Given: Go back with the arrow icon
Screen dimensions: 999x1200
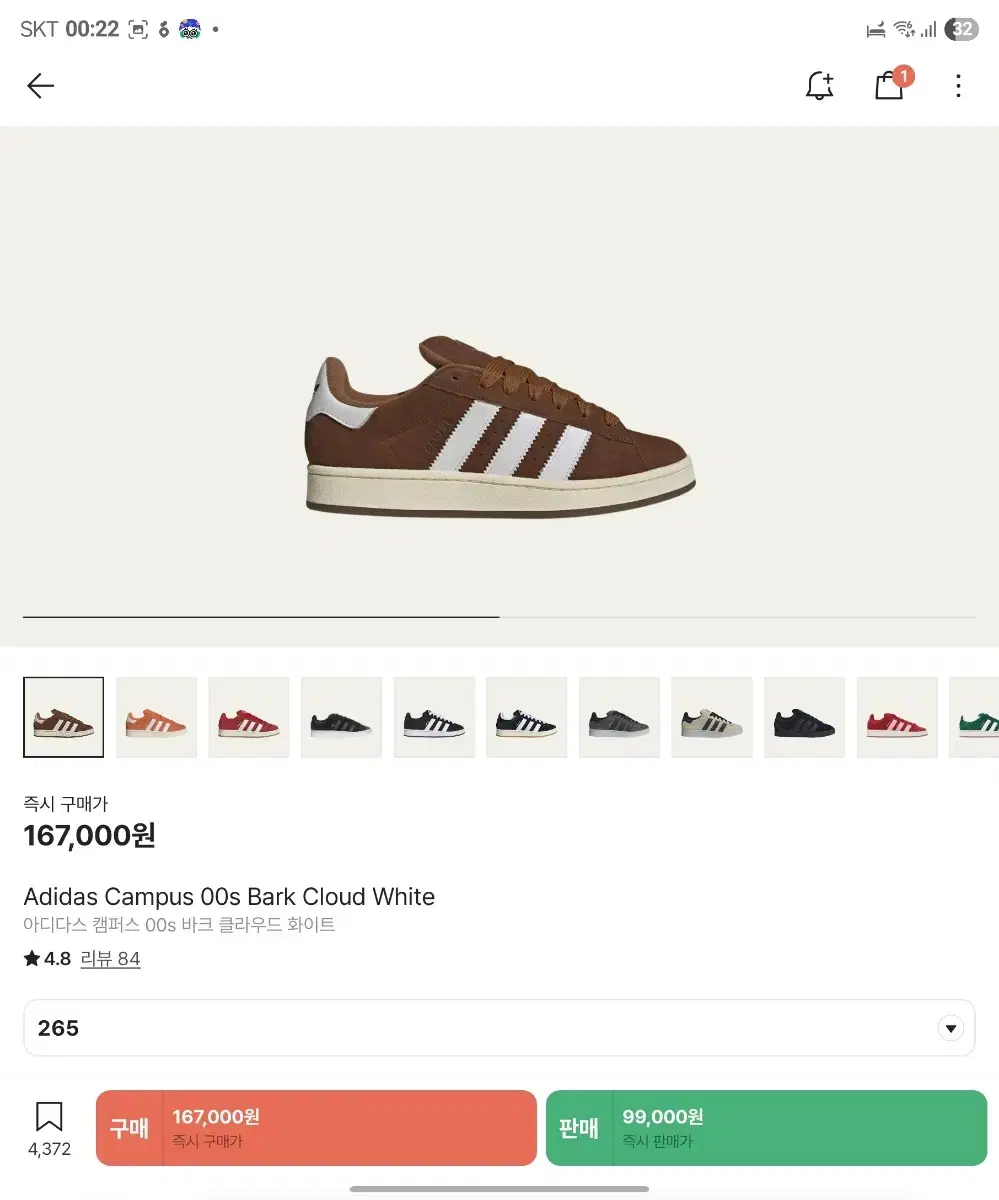Looking at the screenshot, I should pyautogui.click(x=40, y=86).
